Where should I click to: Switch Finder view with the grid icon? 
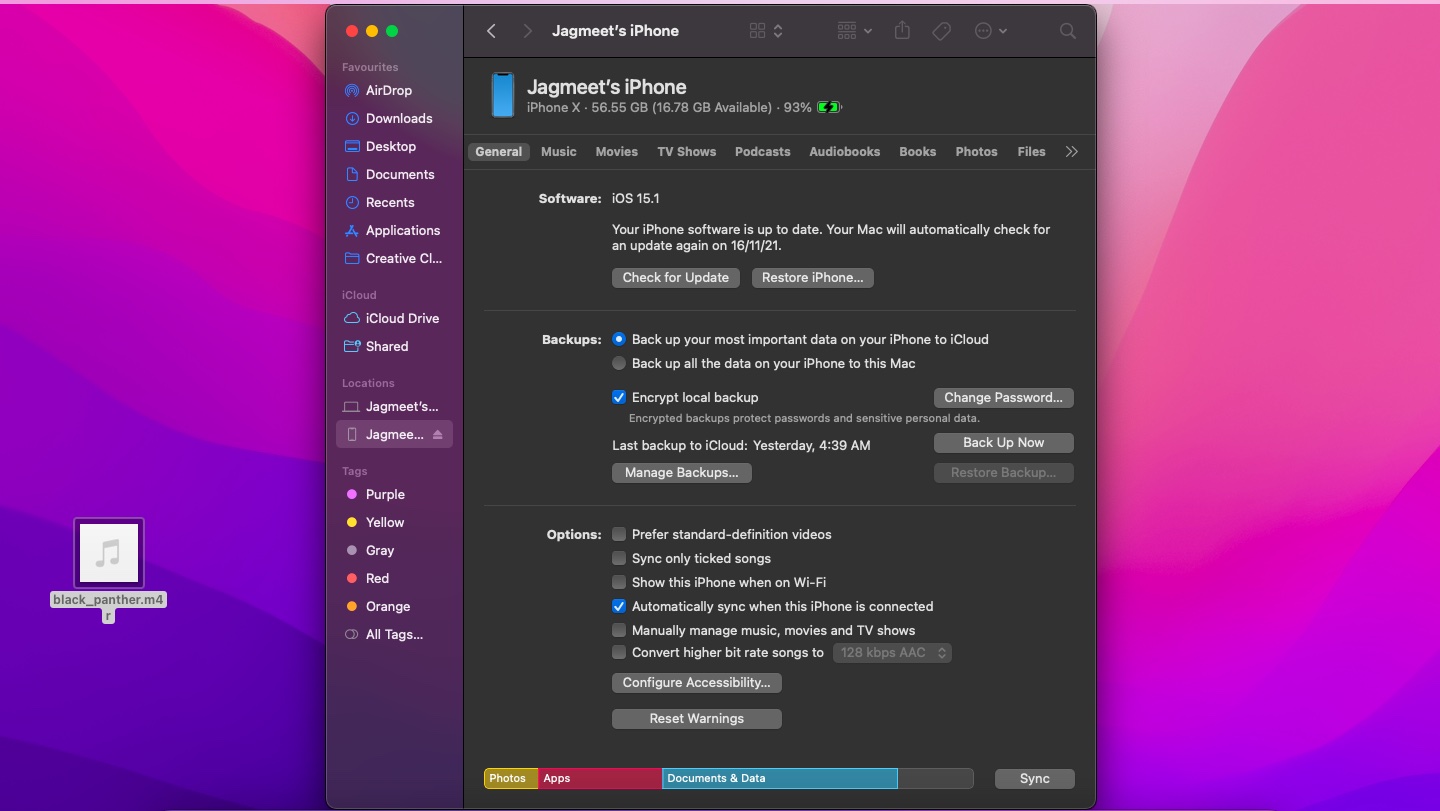pyautogui.click(x=766, y=31)
